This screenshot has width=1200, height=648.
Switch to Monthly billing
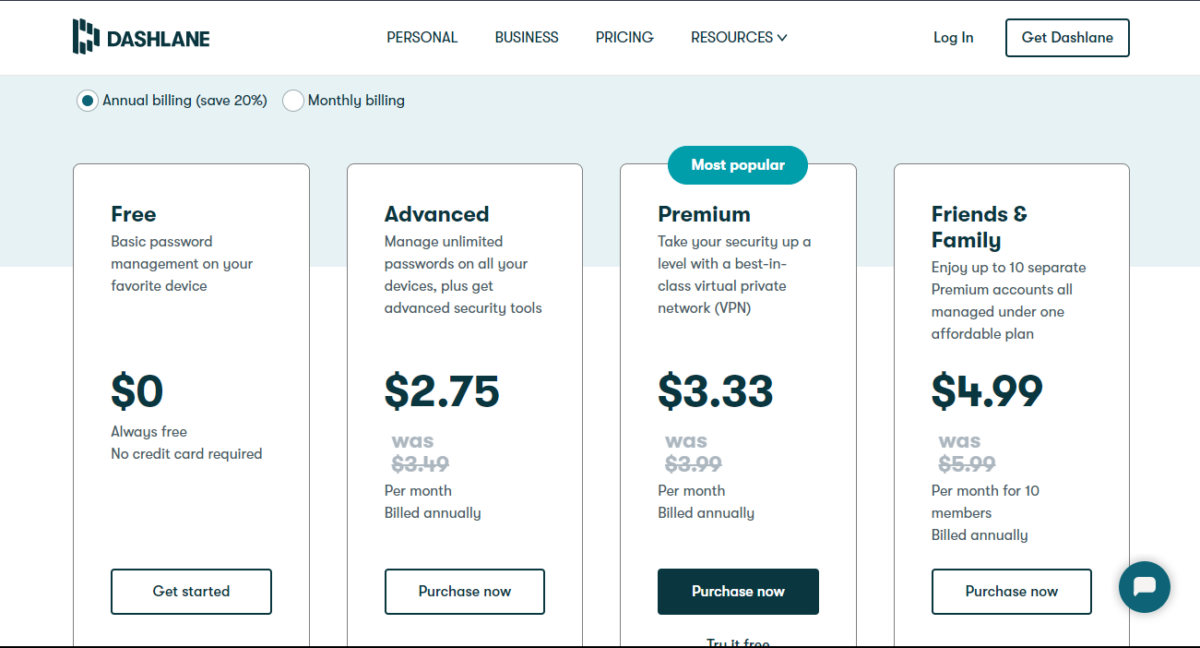click(x=293, y=100)
